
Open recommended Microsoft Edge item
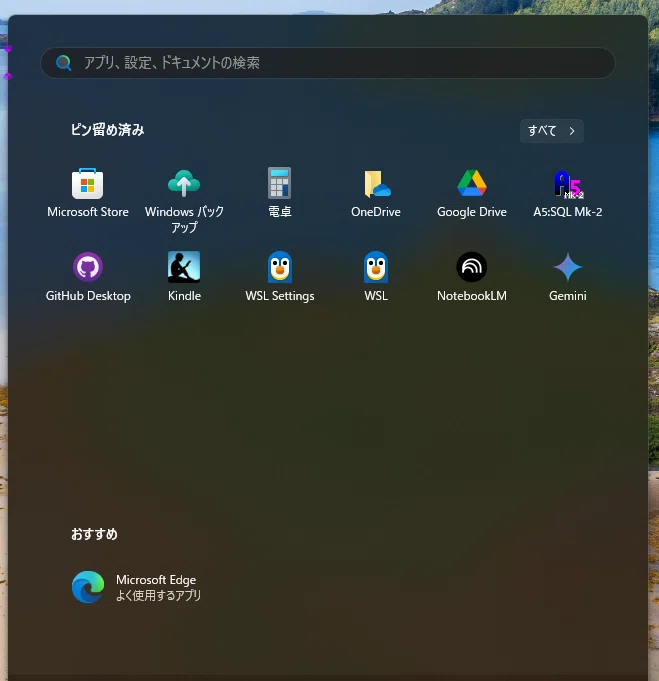[136, 587]
